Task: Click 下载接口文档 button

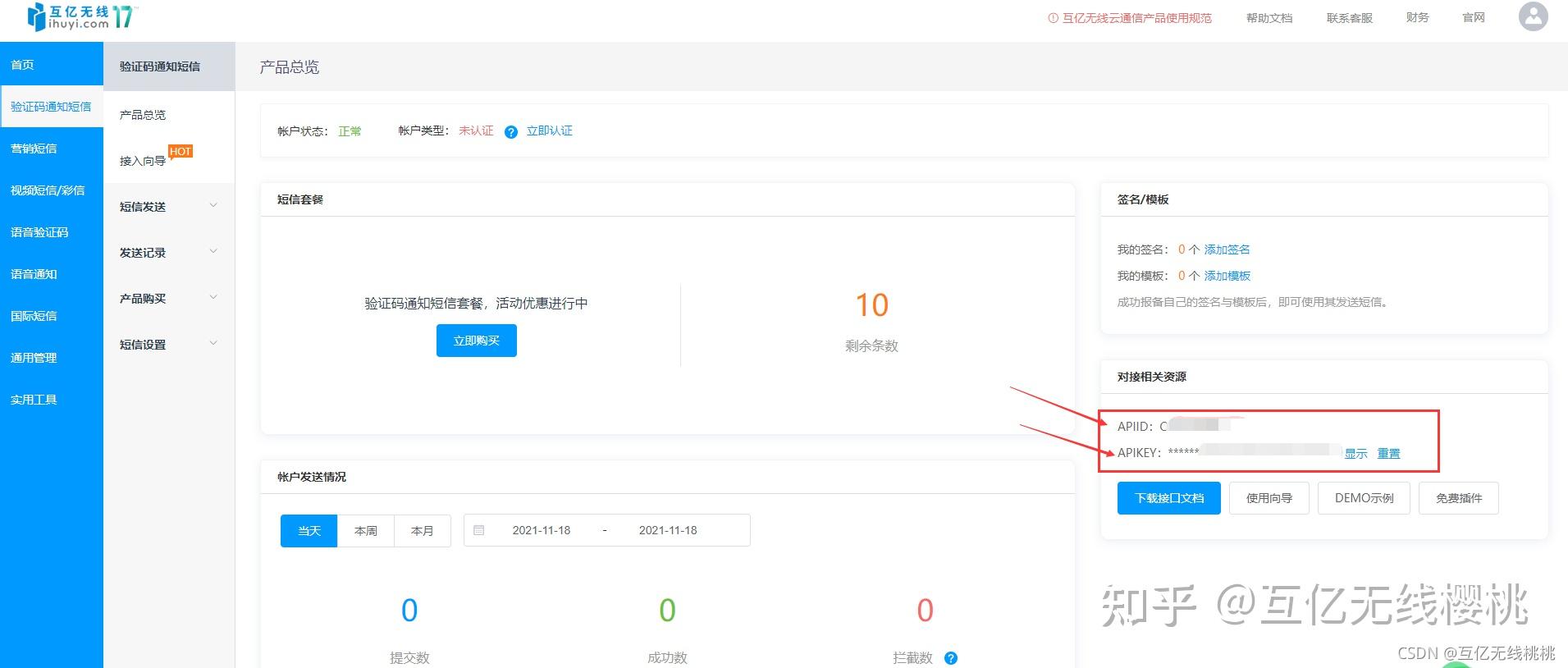Action: pos(1169,498)
